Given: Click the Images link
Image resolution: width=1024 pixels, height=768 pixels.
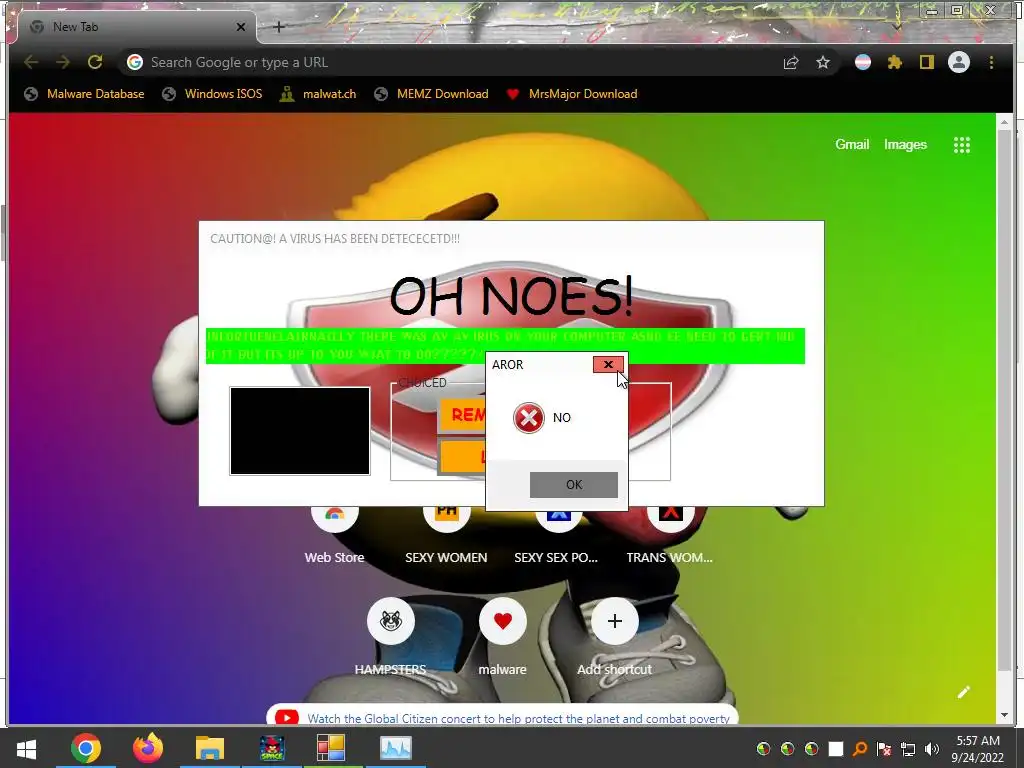Looking at the screenshot, I should coord(905,144).
